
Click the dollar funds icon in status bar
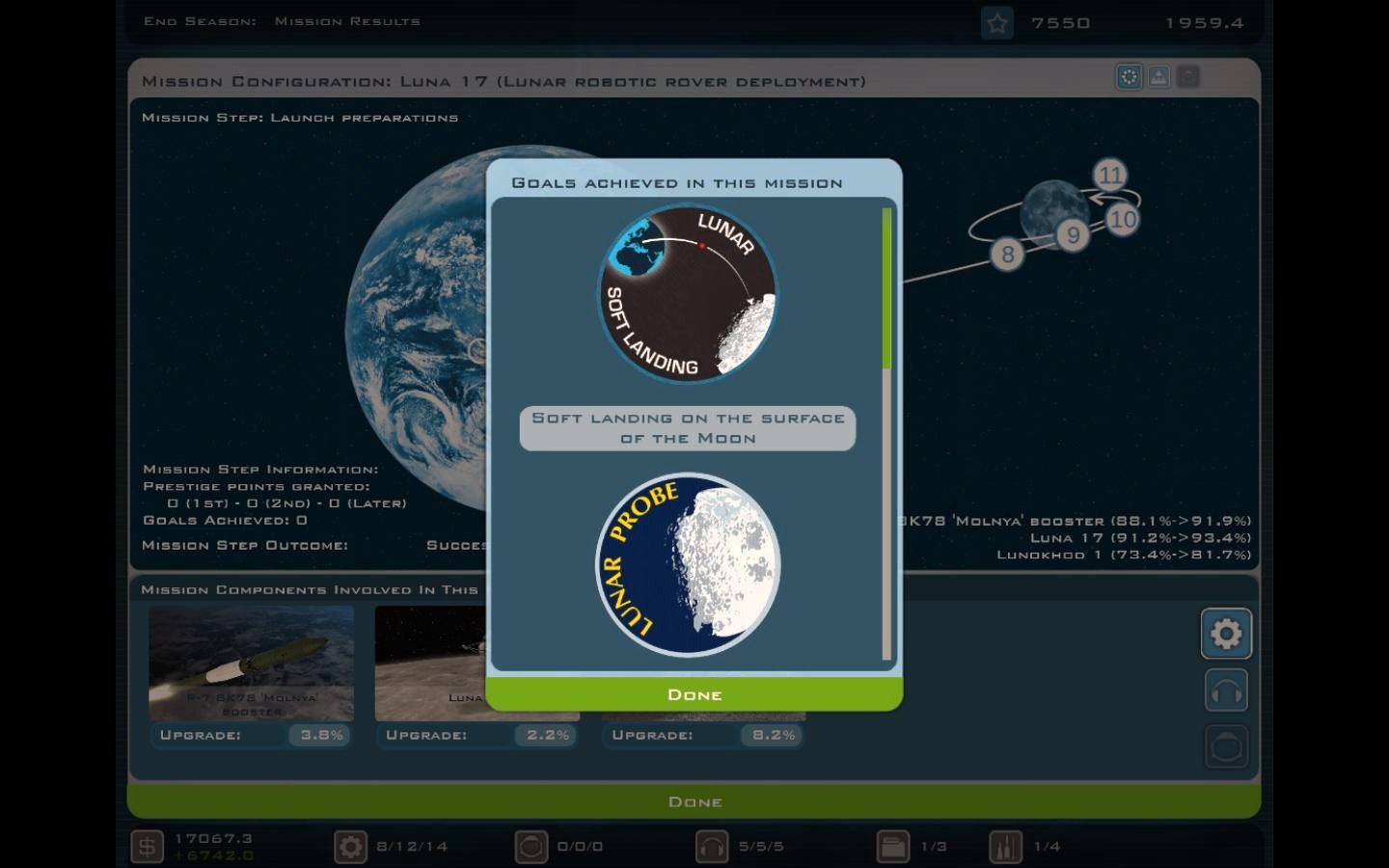coord(147,847)
